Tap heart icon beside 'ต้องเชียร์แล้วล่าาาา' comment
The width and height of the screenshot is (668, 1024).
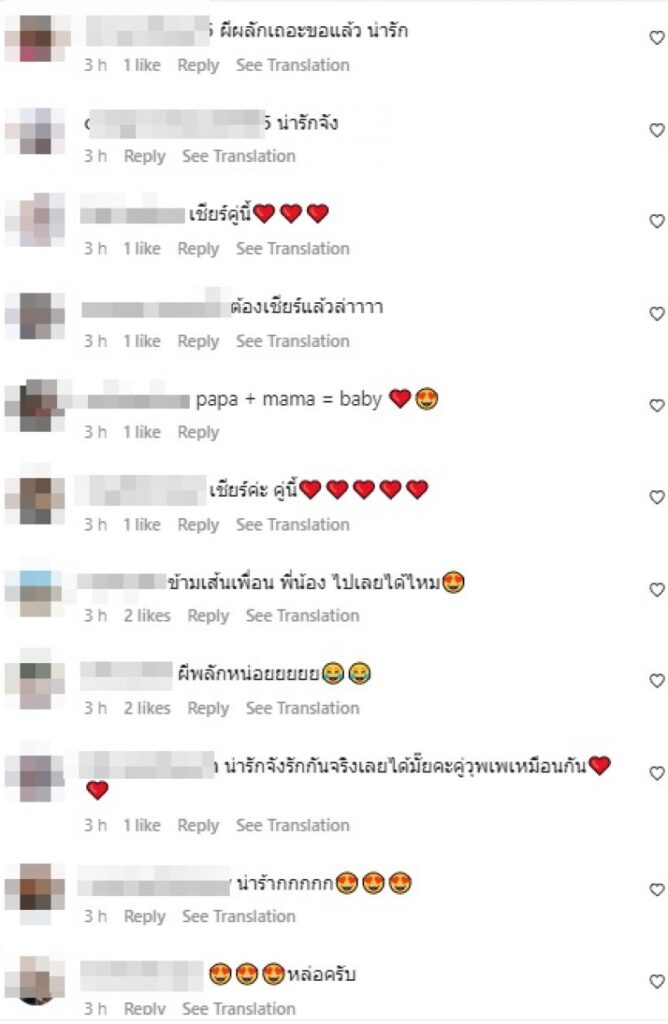tap(656, 313)
